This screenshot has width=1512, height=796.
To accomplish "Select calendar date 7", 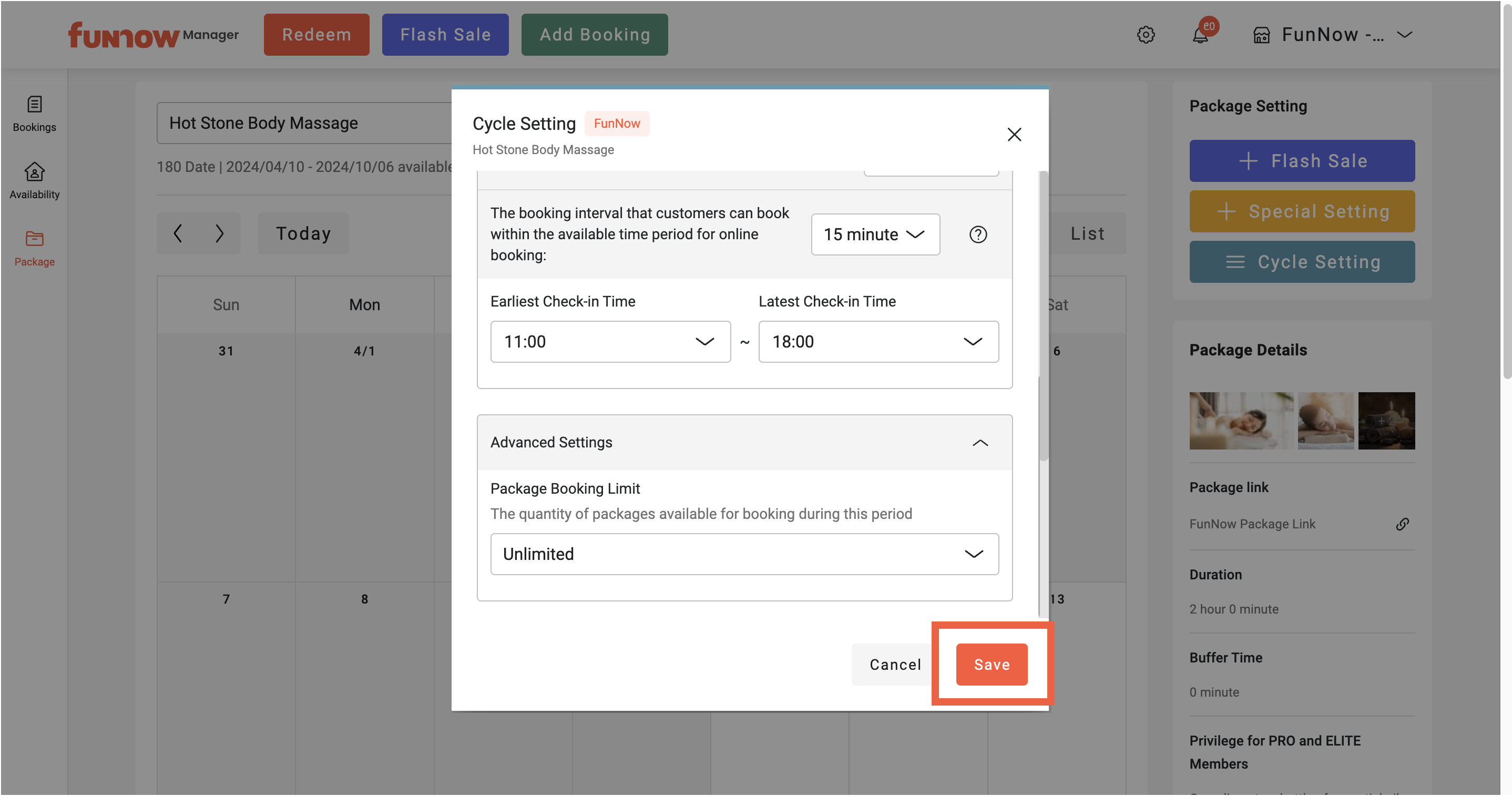I will pyautogui.click(x=226, y=599).
